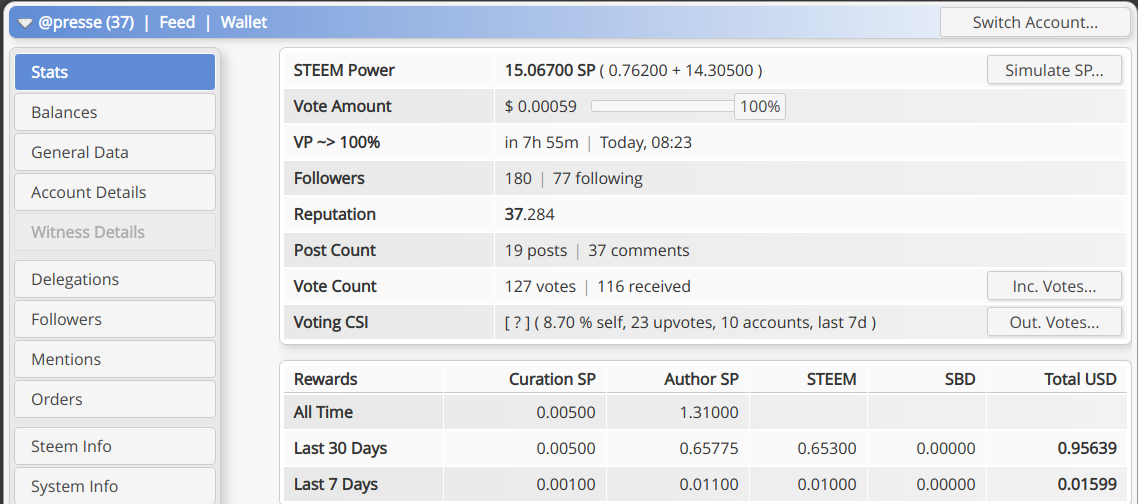
Task: Open the System Info tab
Action: click(115, 485)
